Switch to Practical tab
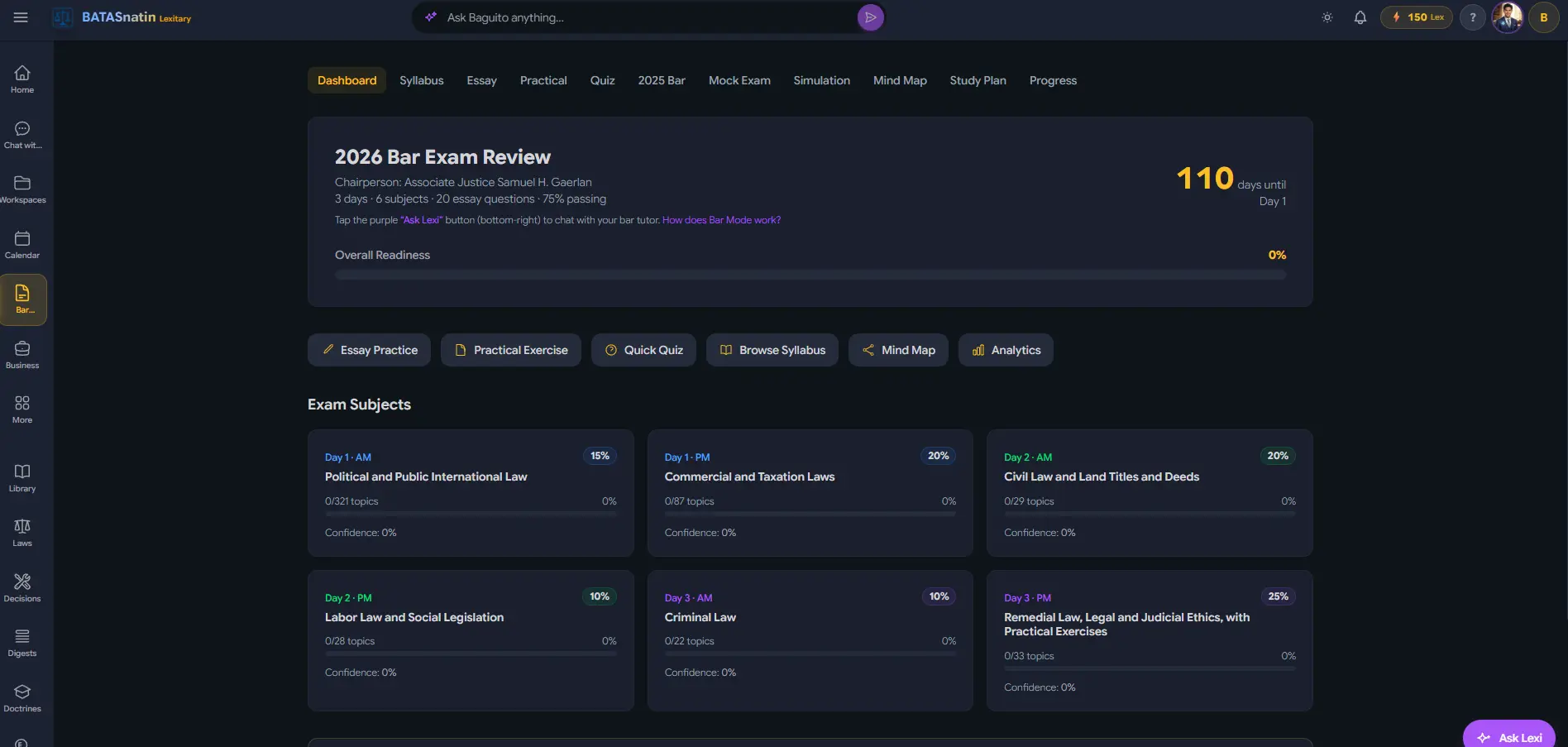The width and height of the screenshot is (1568, 747). click(543, 80)
